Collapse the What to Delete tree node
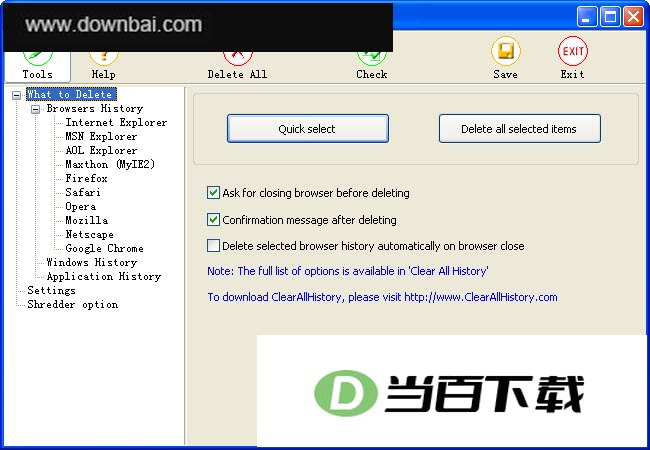Image resolution: width=650 pixels, height=450 pixels. click(x=16, y=95)
